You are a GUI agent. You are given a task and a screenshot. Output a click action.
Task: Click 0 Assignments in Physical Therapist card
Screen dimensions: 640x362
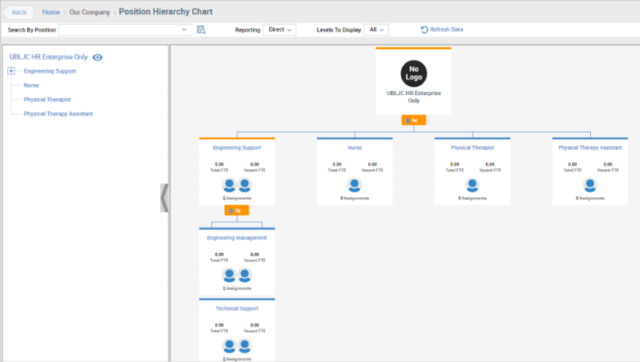[472, 198]
